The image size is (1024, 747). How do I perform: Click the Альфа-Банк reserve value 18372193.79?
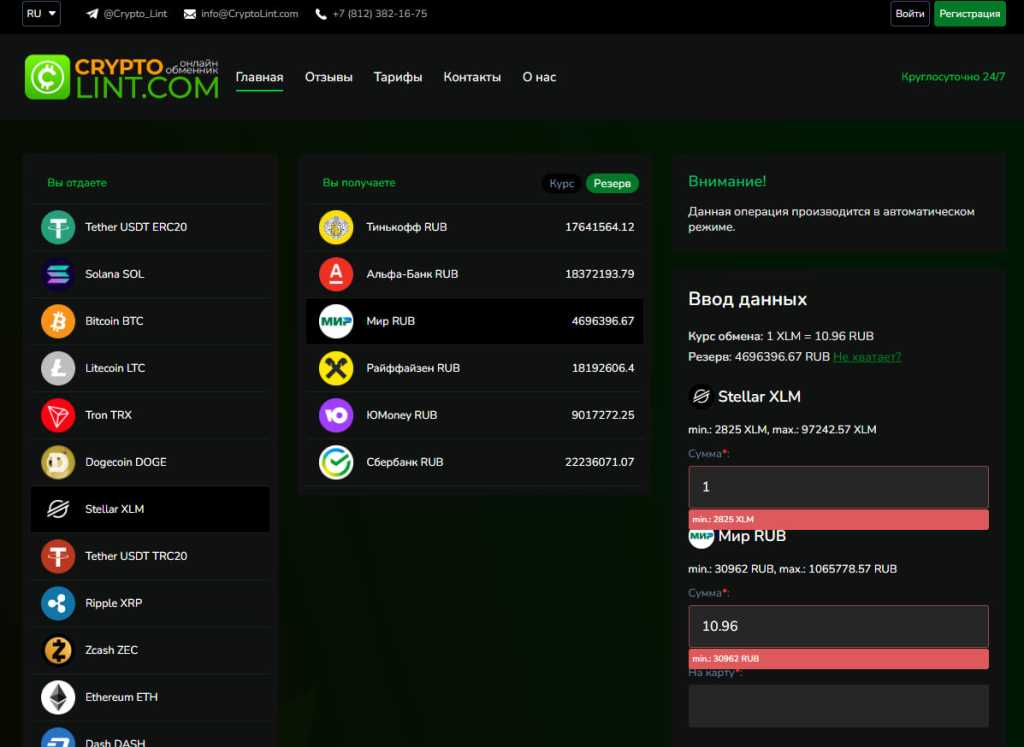[600, 274]
